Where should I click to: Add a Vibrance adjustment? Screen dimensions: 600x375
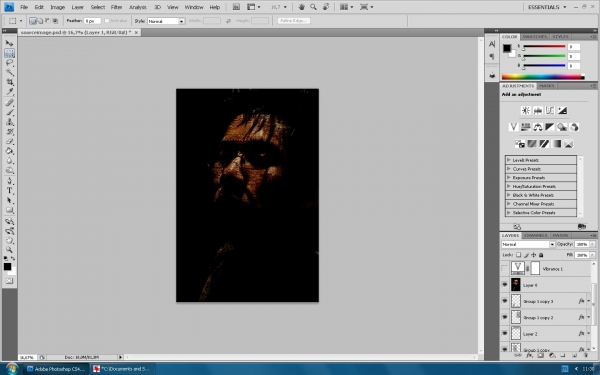pyautogui.click(x=513, y=127)
